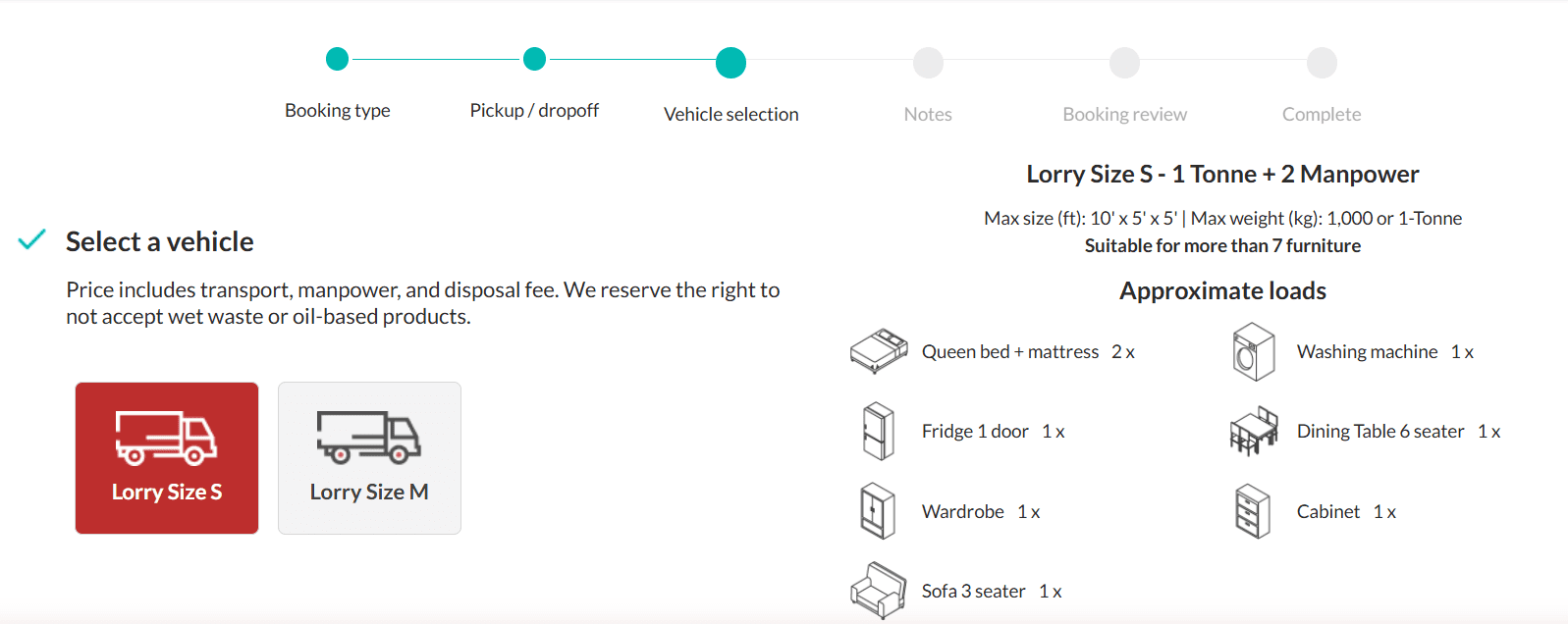The width and height of the screenshot is (1568, 624).
Task: Click the six-seater dining table icon
Action: click(x=1254, y=432)
